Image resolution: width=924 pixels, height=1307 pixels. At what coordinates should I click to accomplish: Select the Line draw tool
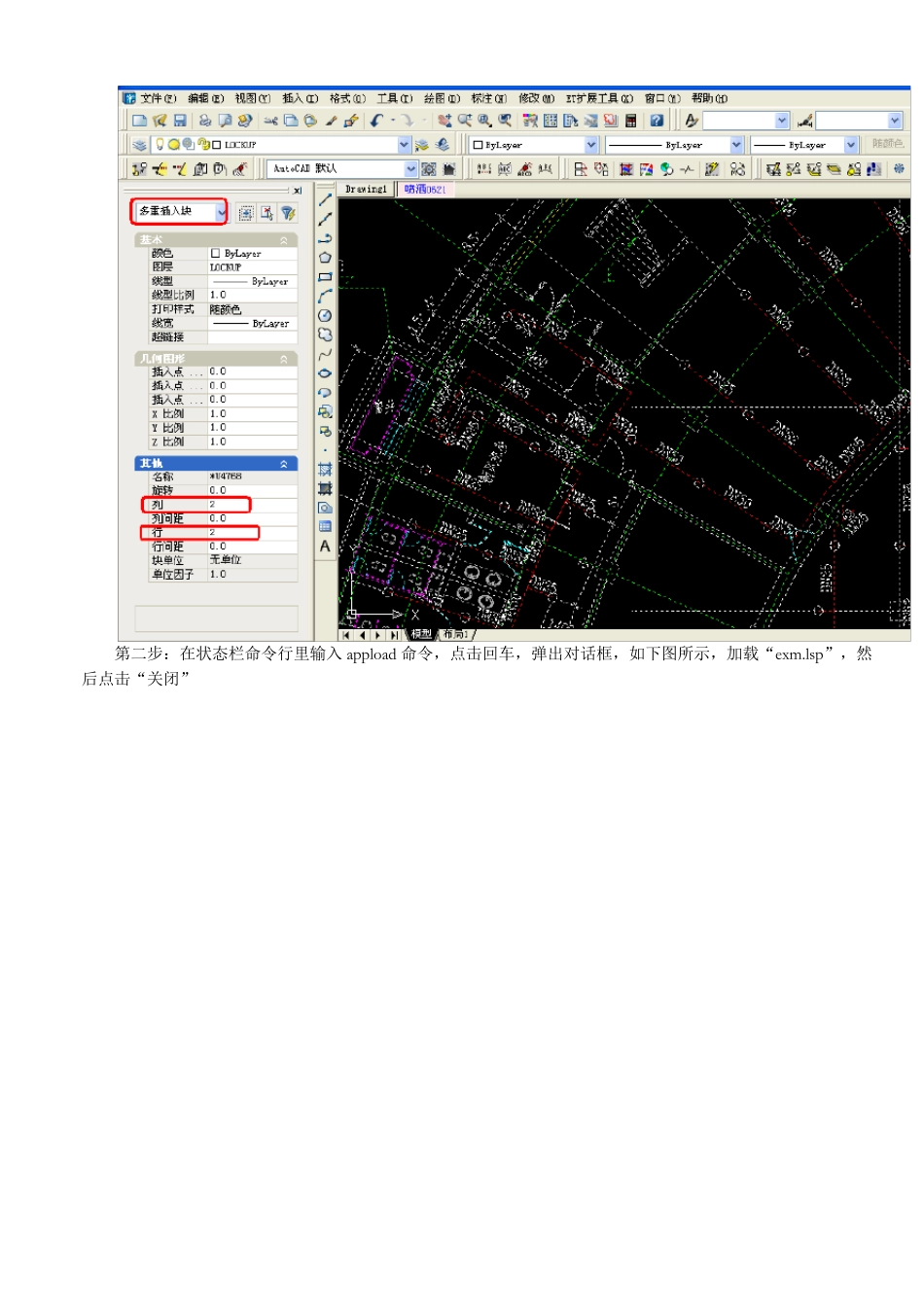(325, 199)
